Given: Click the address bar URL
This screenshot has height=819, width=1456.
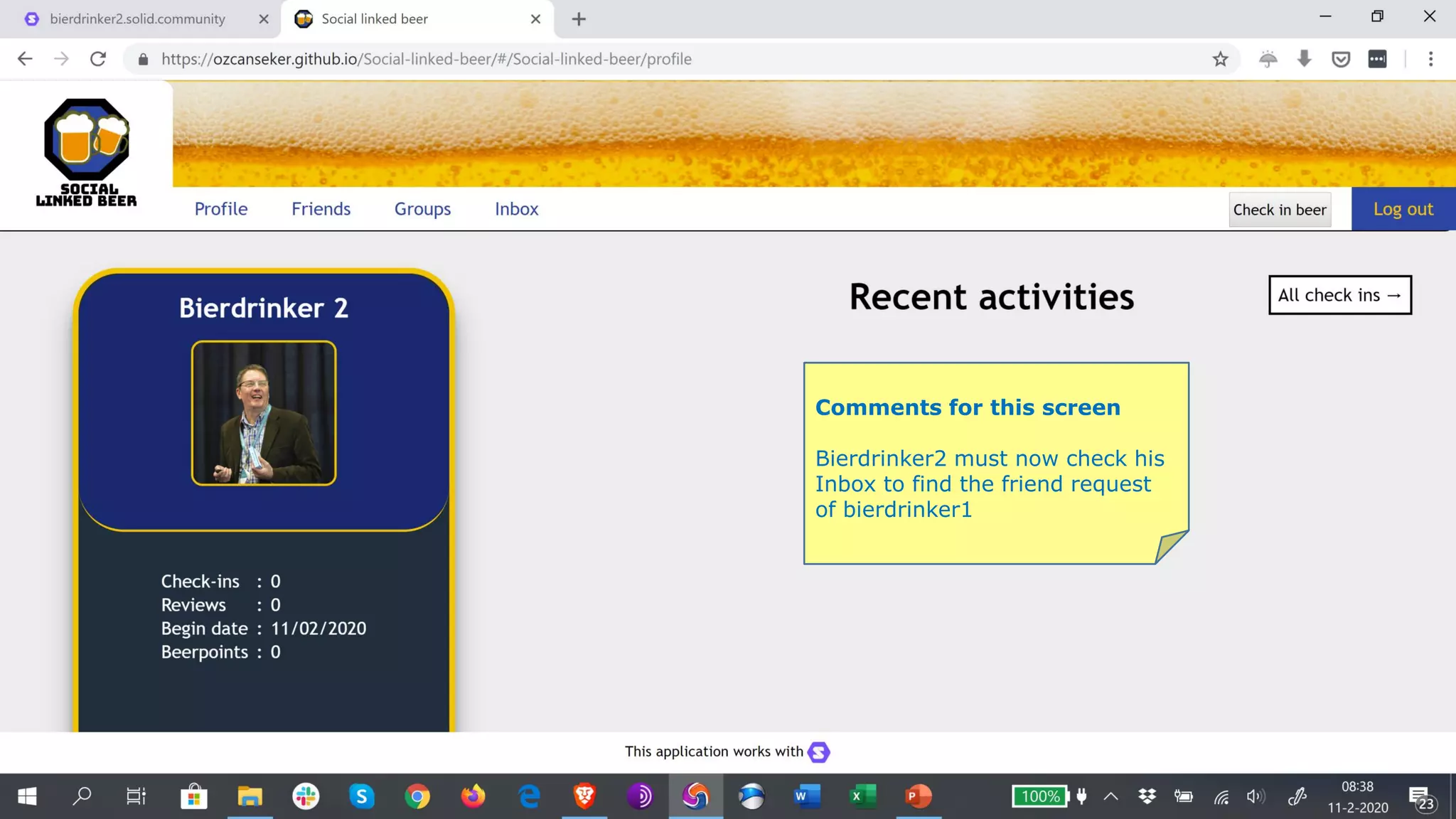Looking at the screenshot, I should pyautogui.click(x=427, y=59).
